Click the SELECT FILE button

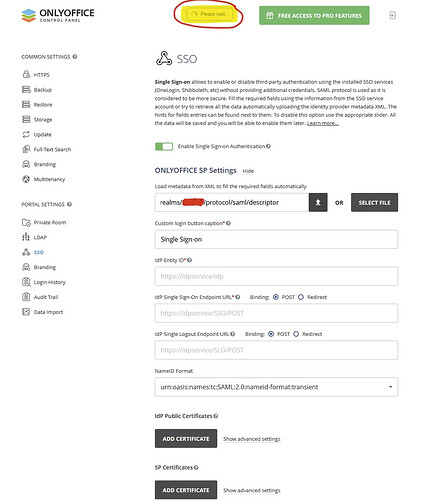point(374,202)
